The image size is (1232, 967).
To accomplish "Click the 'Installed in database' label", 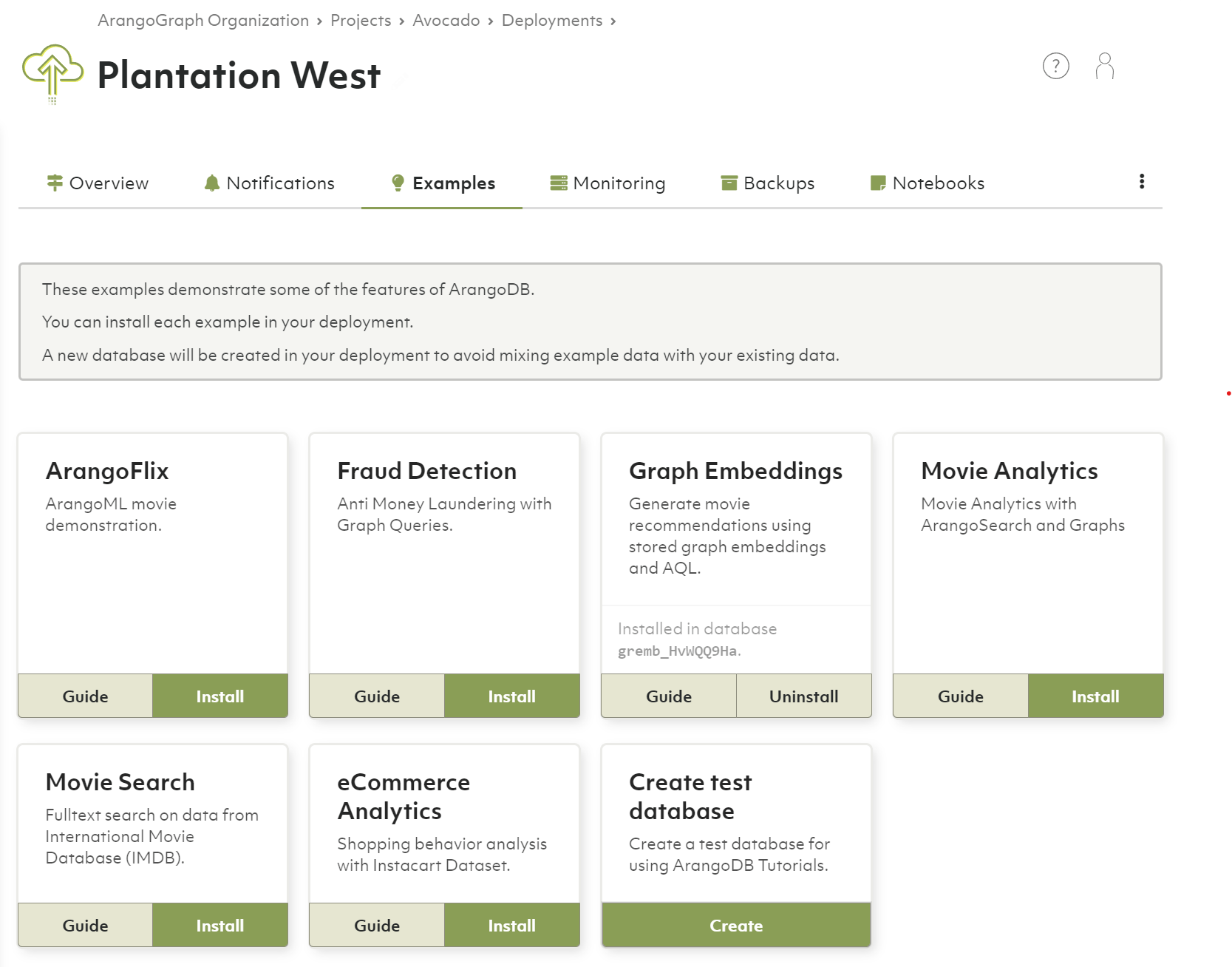I will point(697,628).
